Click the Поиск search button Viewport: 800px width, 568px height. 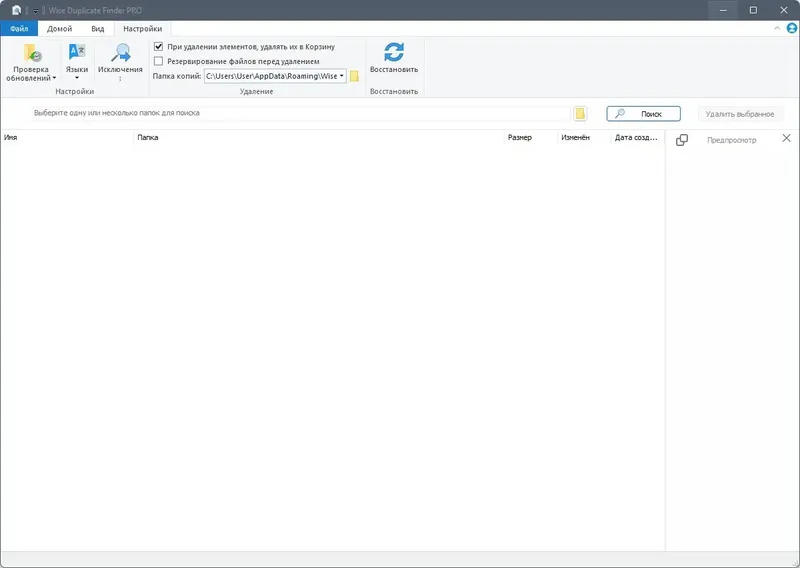(x=643, y=114)
